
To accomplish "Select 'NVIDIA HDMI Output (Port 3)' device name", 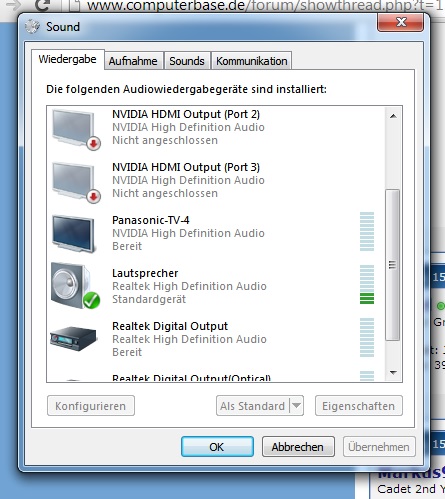I will (x=186, y=167).
